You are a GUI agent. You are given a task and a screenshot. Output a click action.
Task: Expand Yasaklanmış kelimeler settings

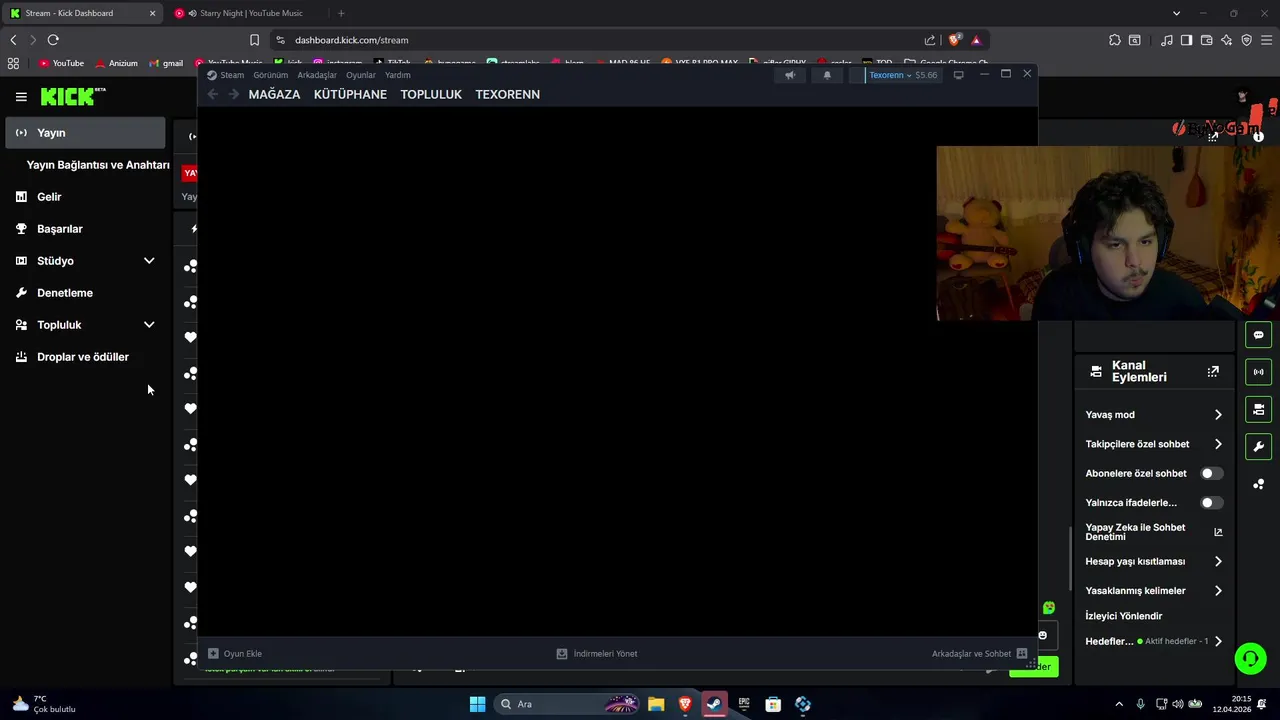(x=1153, y=591)
